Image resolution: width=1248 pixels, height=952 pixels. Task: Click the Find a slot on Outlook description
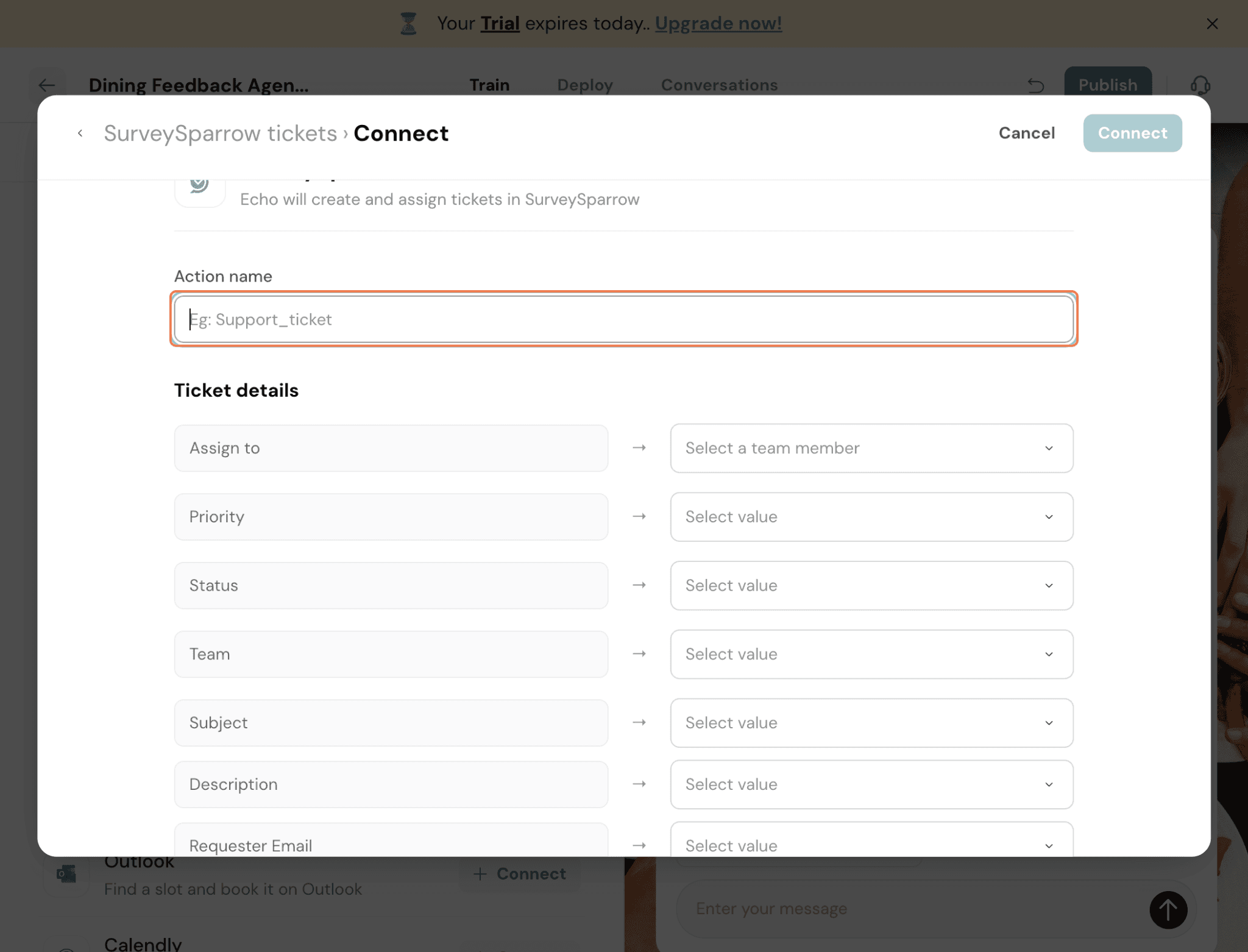tap(233, 889)
